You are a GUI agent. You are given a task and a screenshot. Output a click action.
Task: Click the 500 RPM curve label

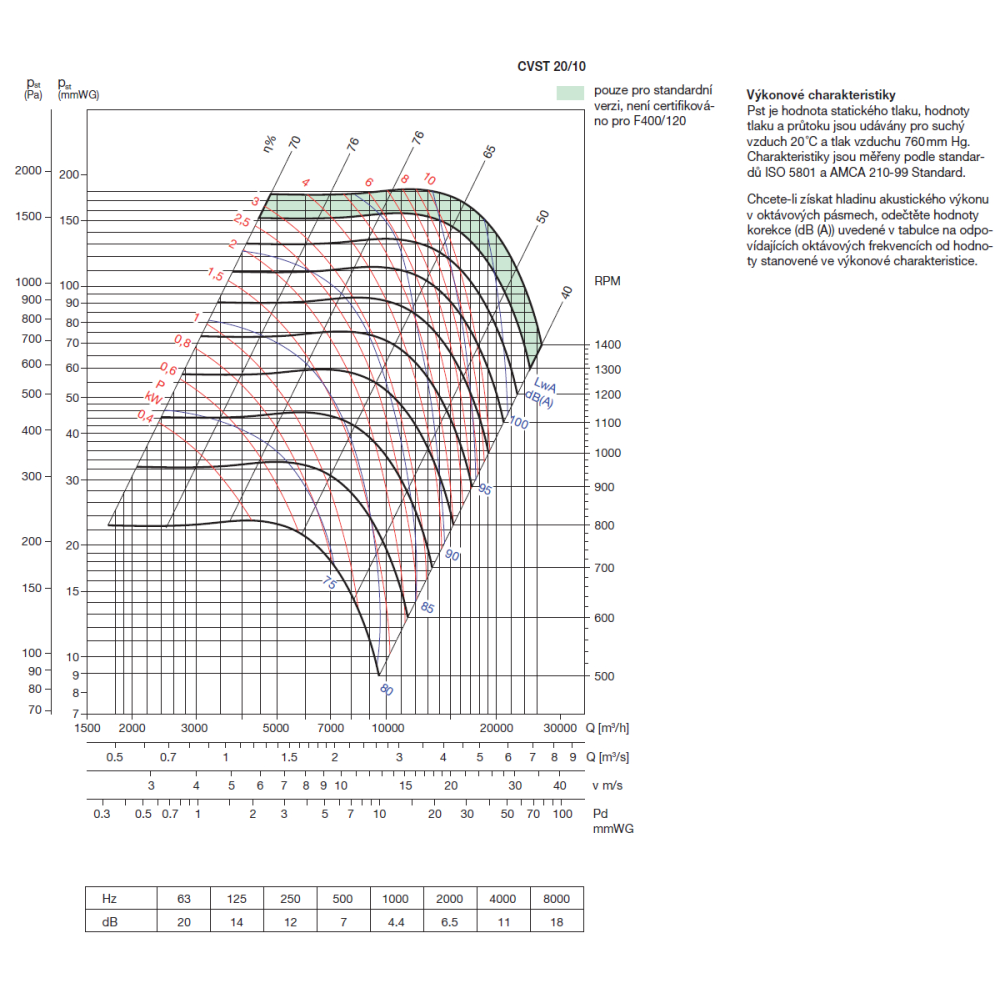click(604, 676)
